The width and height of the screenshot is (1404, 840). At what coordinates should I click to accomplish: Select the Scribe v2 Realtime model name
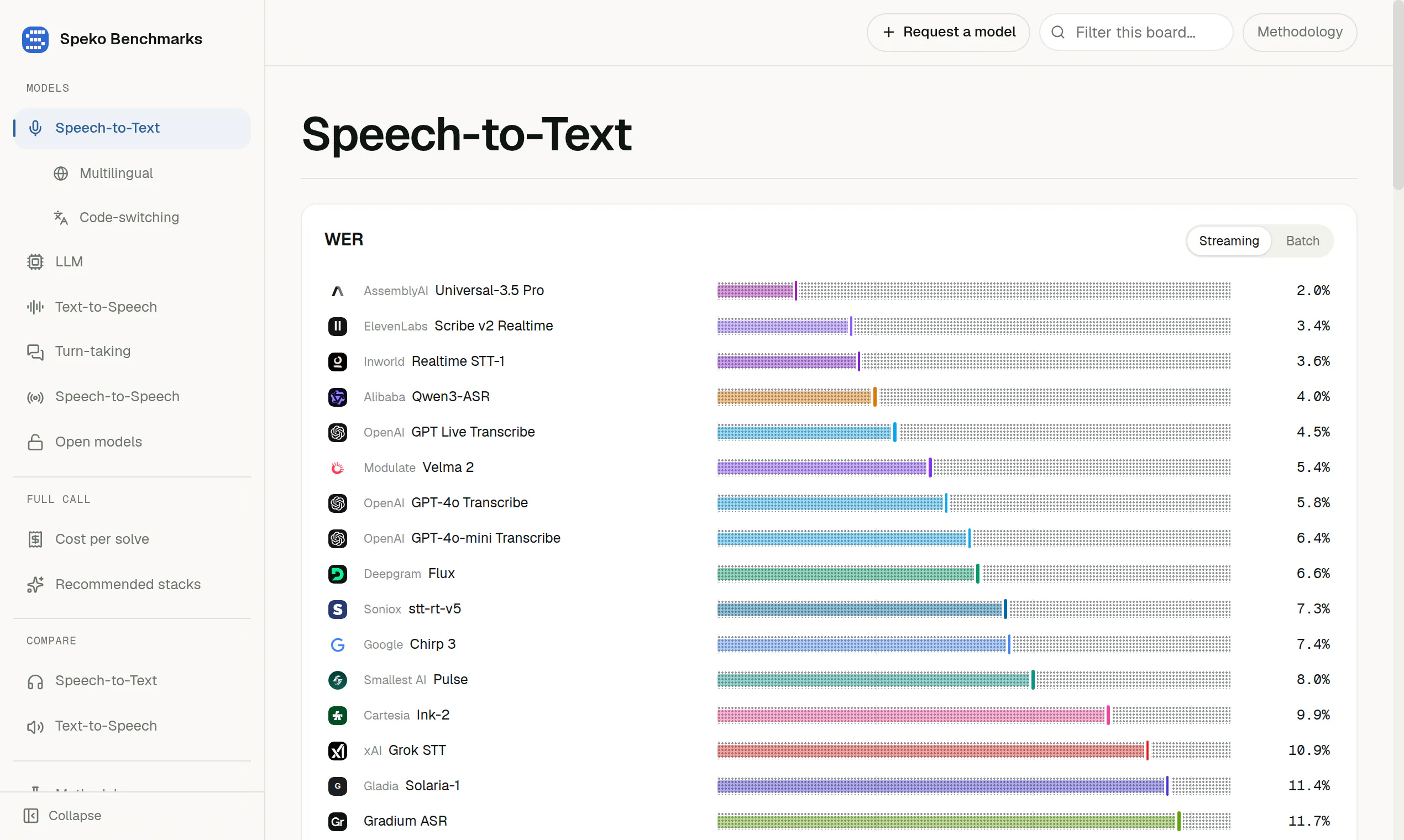pyautogui.click(x=494, y=326)
